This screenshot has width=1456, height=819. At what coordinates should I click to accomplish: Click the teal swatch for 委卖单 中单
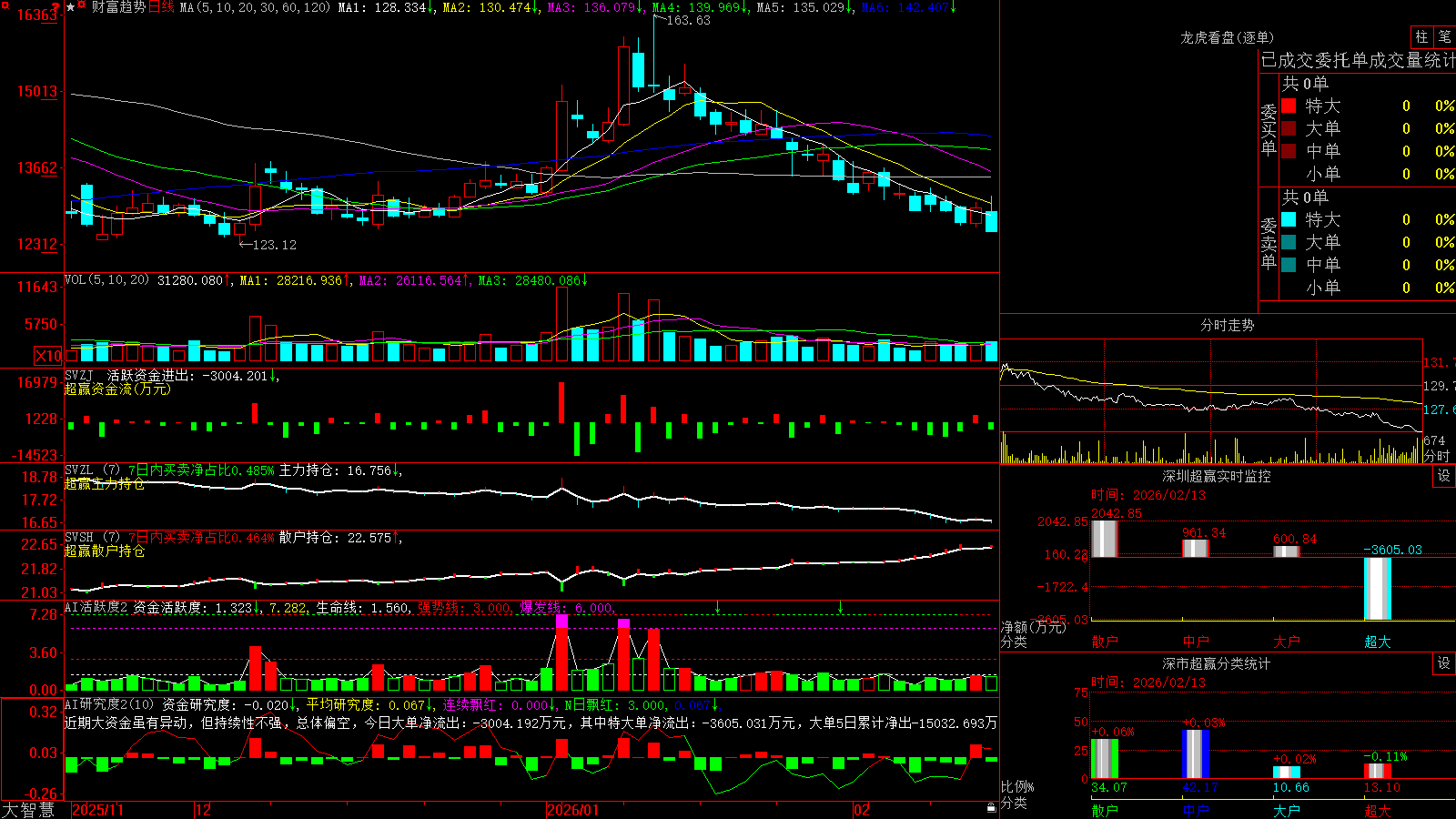[1289, 265]
